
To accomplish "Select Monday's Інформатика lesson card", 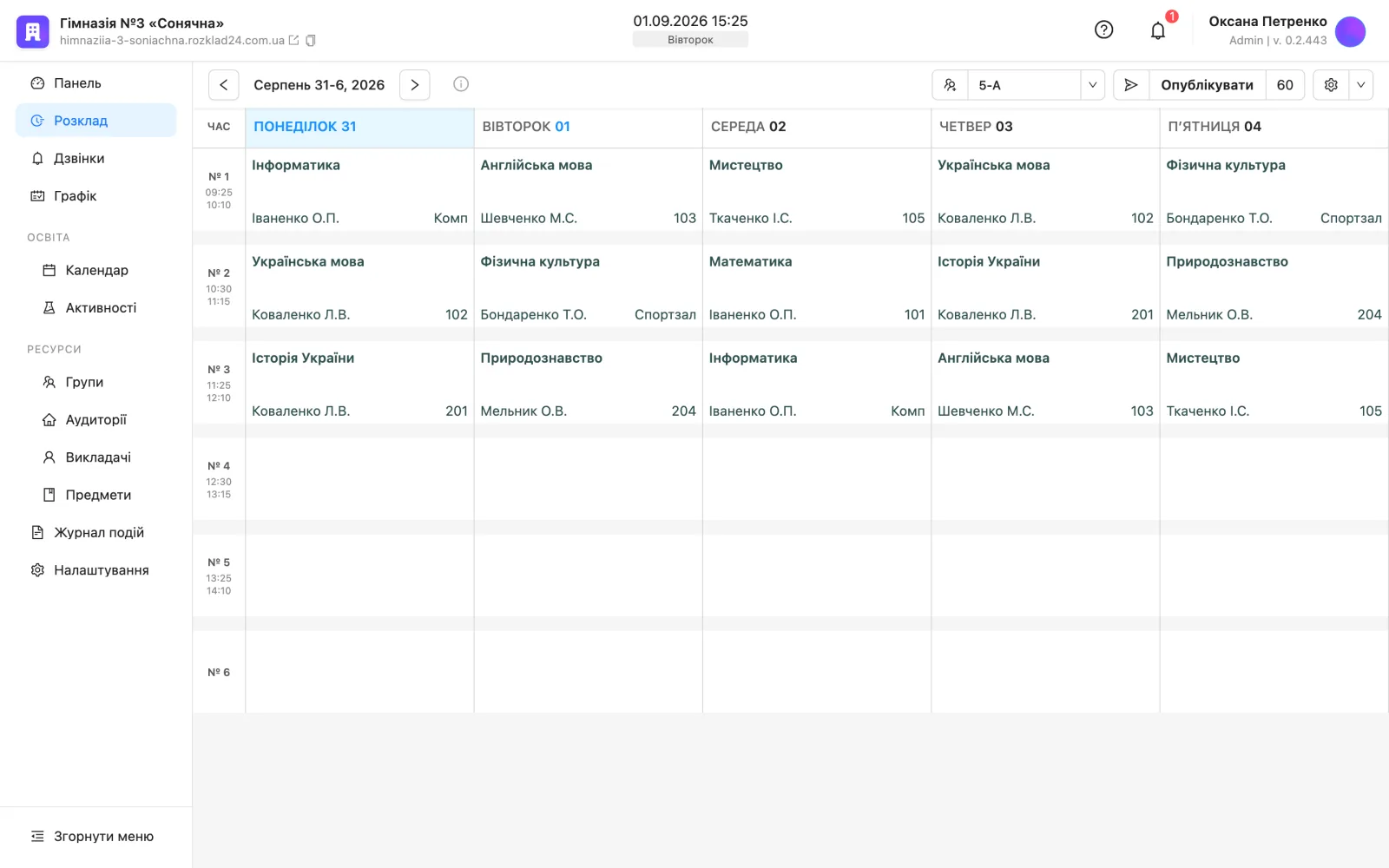I will pos(359,191).
